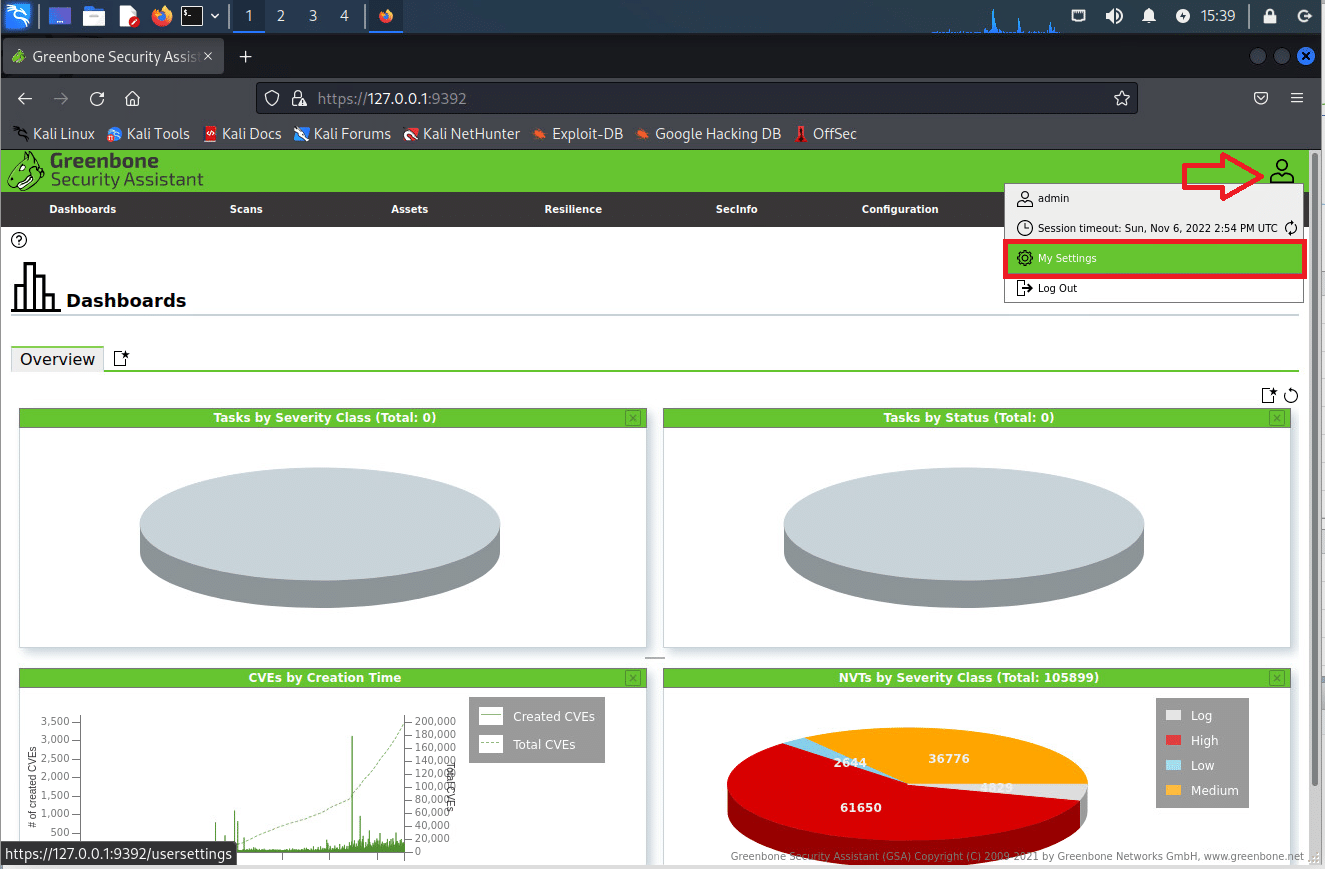Open the Google Hacking DB bookmark

click(x=708, y=134)
